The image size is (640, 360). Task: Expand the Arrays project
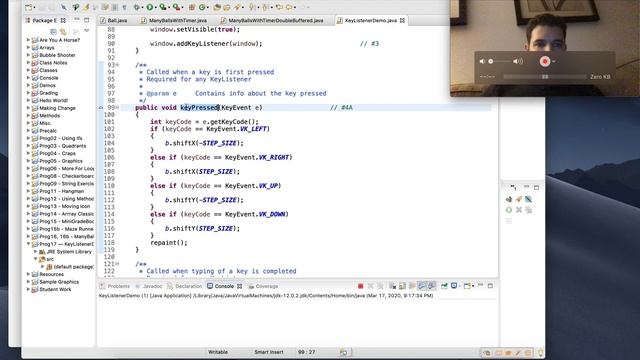[x=28, y=47]
